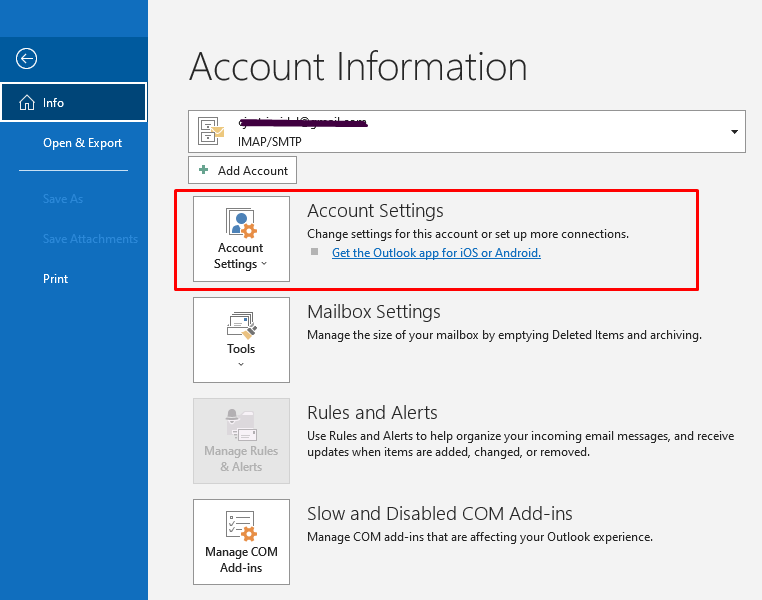This screenshot has width=762, height=600.
Task: Expand the email account dropdown arrow
Action: (734, 132)
